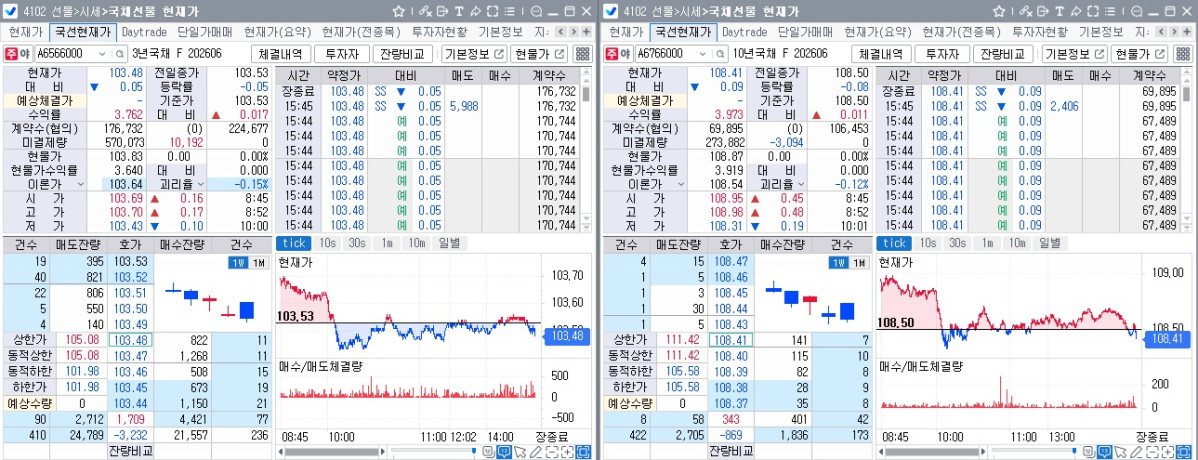The width and height of the screenshot is (1198, 460).
Task: Open the font T icon in the left window
Action: pos(459,11)
